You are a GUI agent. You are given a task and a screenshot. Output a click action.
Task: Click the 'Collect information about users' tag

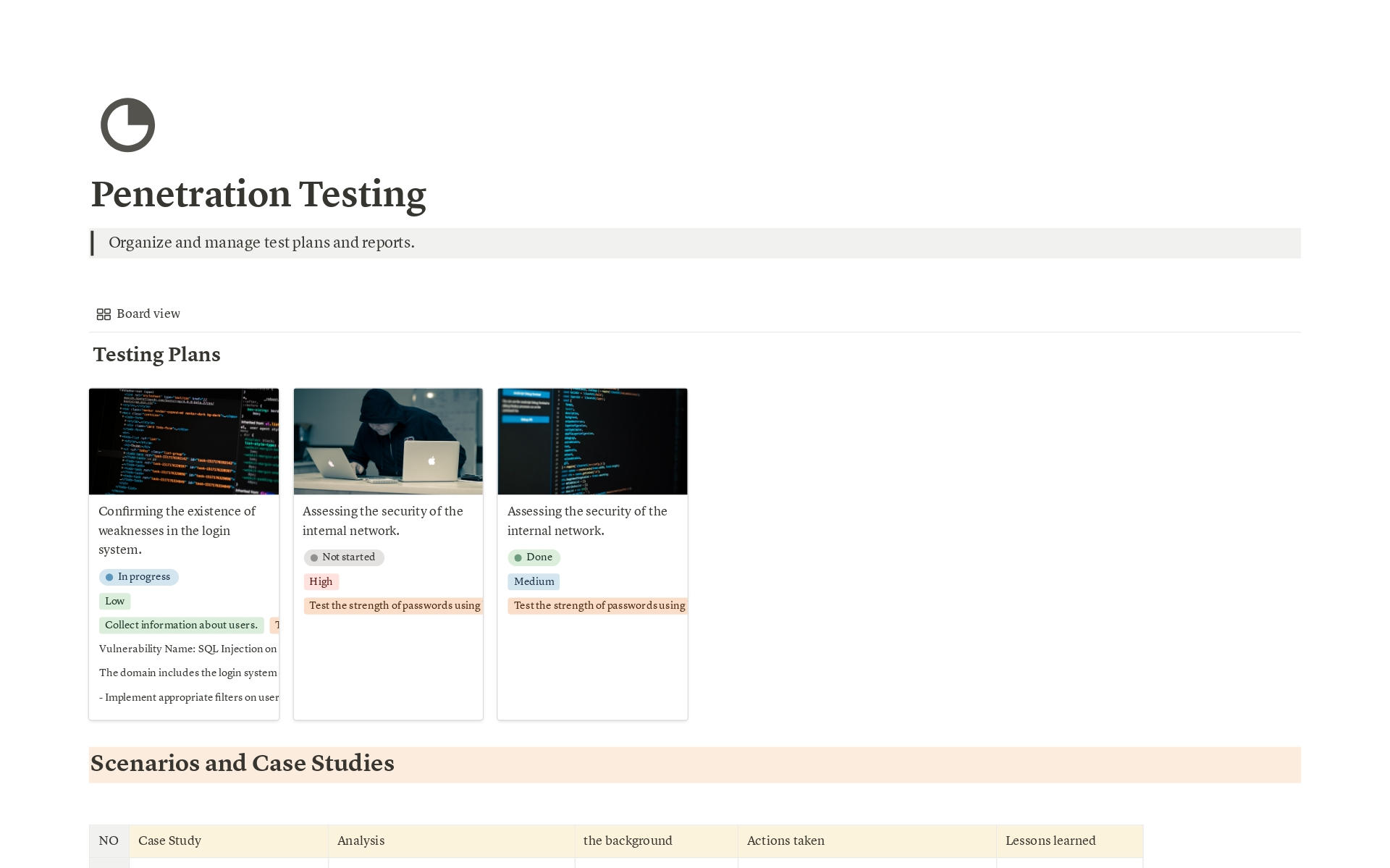tap(181, 625)
